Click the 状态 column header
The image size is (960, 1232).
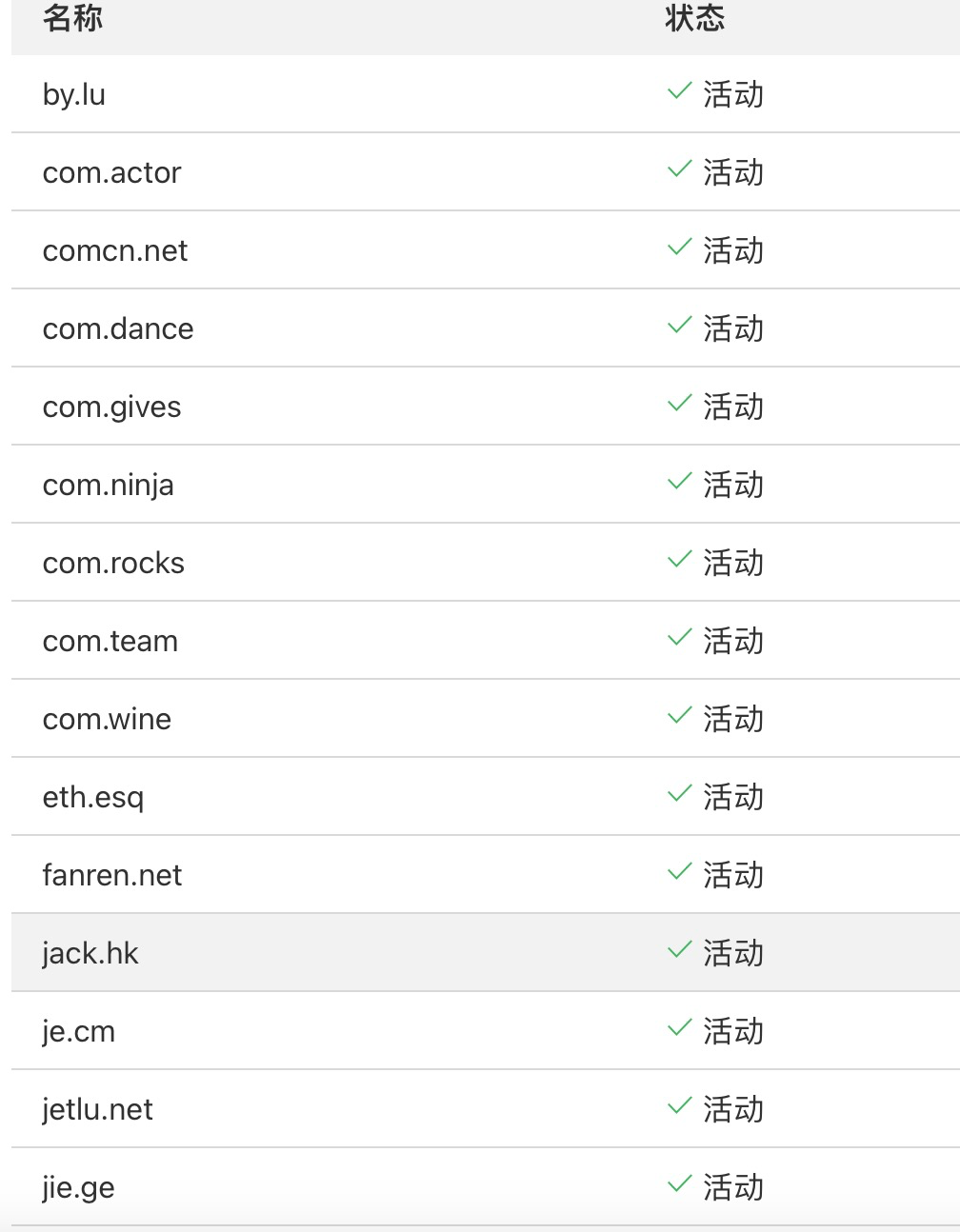[694, 18]
